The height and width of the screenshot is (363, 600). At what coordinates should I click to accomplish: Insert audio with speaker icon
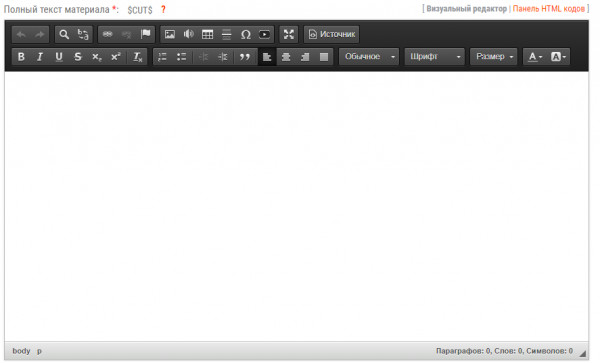189,34
